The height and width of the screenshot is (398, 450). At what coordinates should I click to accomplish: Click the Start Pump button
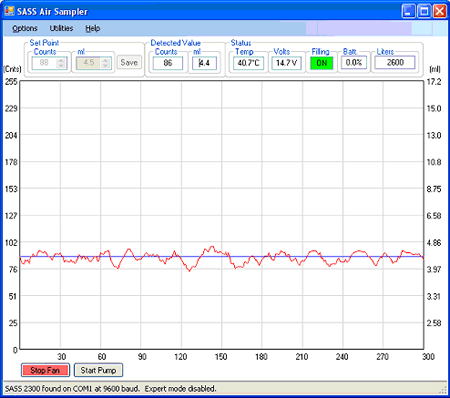(x=98, y=370)
